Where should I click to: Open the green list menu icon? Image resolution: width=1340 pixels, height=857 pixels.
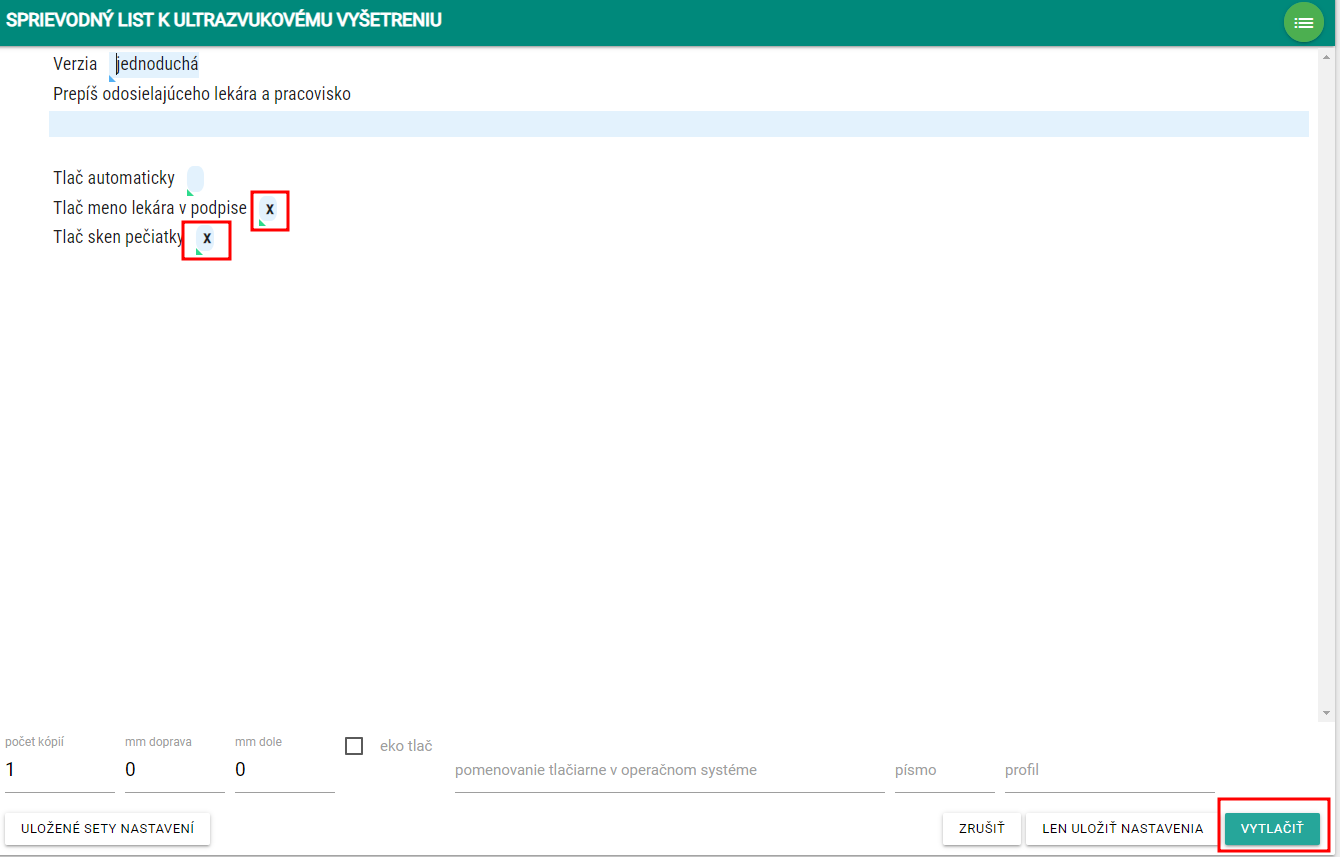[x=1303, y=22]
